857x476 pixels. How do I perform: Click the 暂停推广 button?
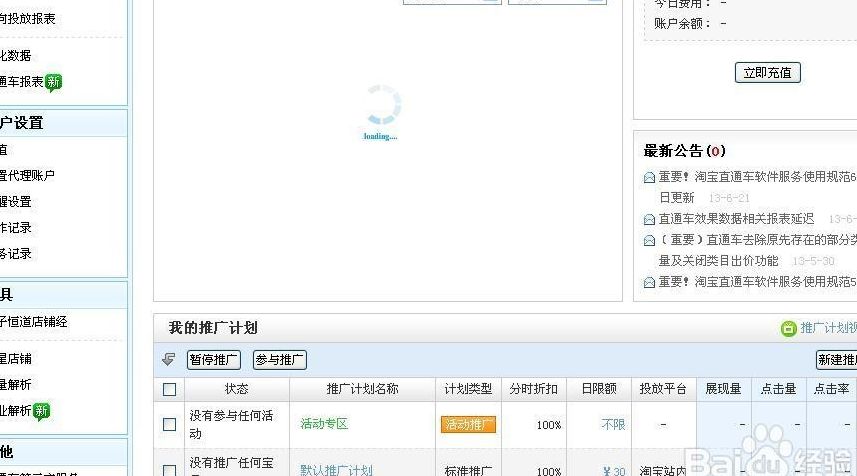[214, 360]
